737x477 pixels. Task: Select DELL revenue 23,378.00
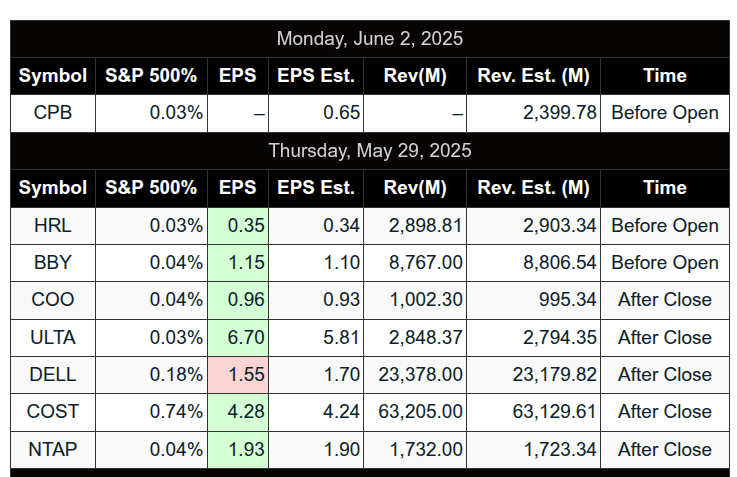[415, 375]
